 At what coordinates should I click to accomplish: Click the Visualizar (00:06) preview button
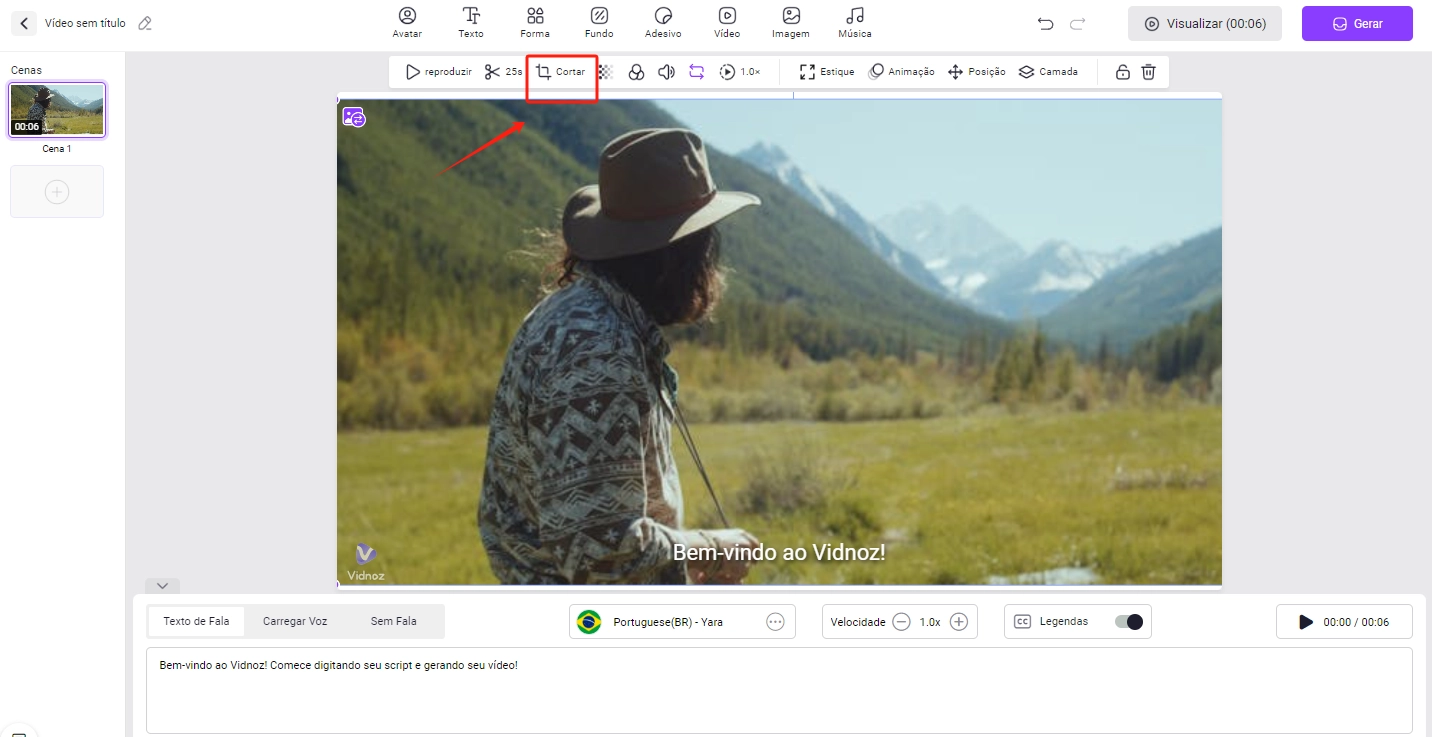click(1205, 23)
